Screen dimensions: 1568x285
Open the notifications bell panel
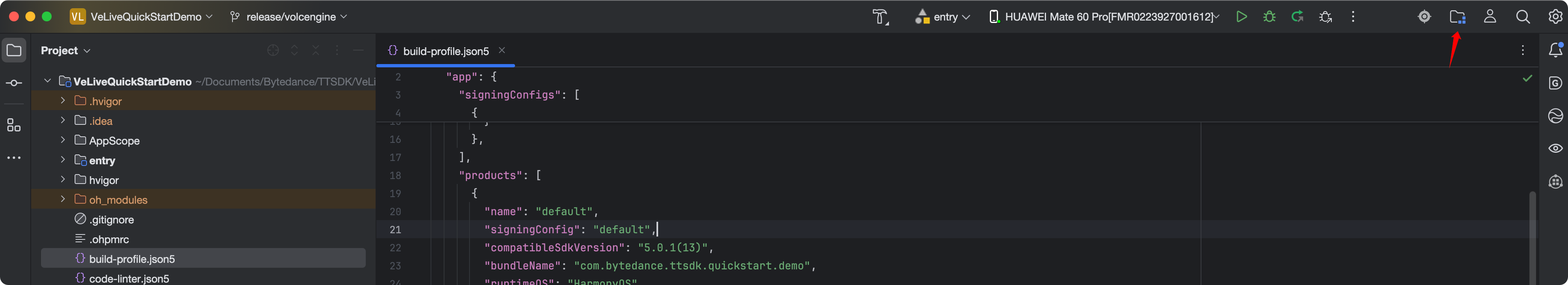[x=1555, y=50]
